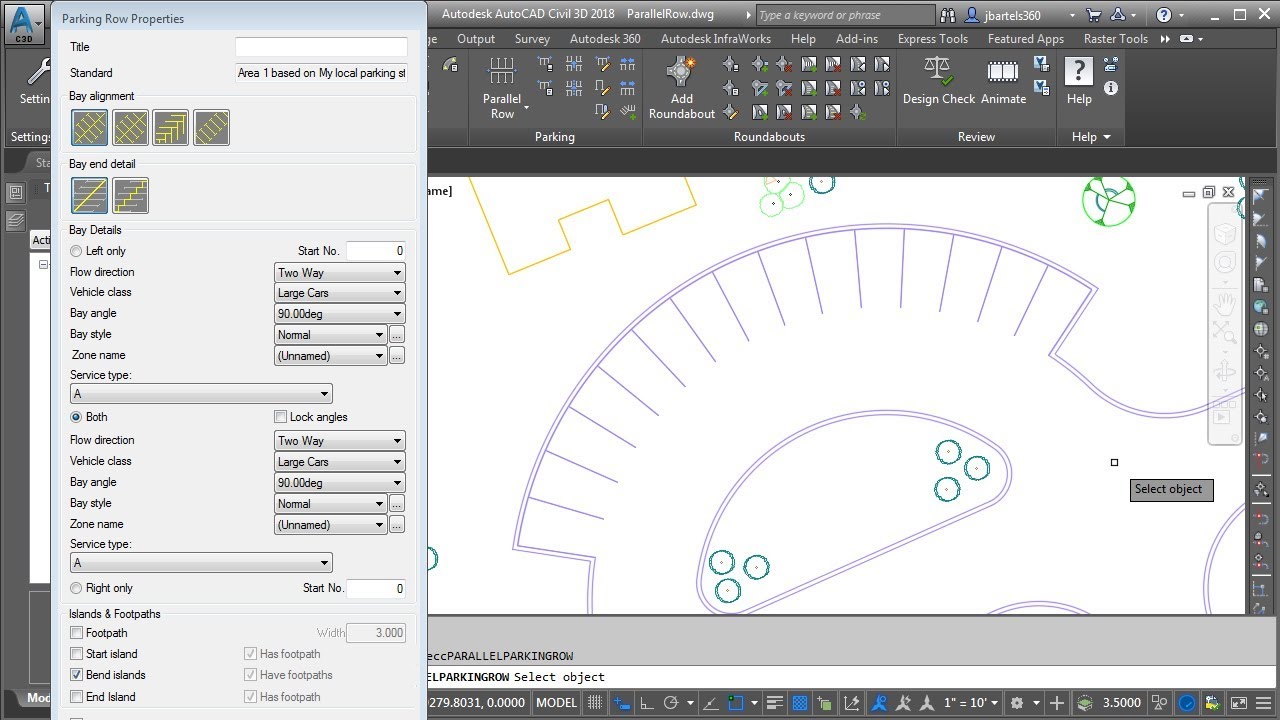Enable the Lock angles checkbox
The width and height of the screenshot is (1280, 720).
(281, 417)
